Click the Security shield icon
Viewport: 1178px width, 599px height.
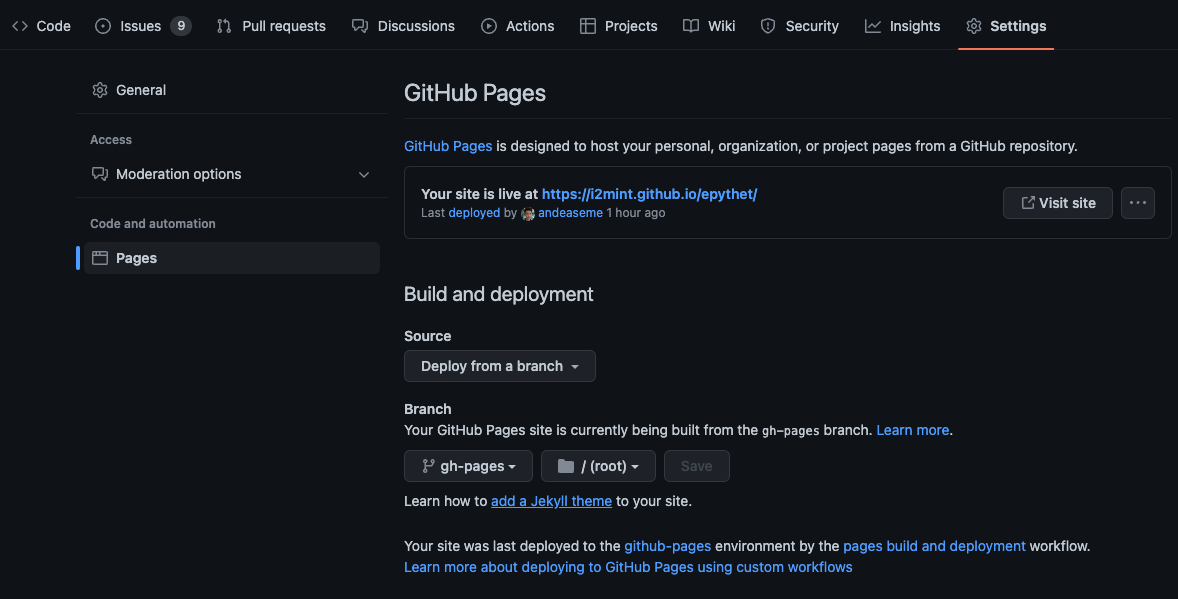[768, 26]
